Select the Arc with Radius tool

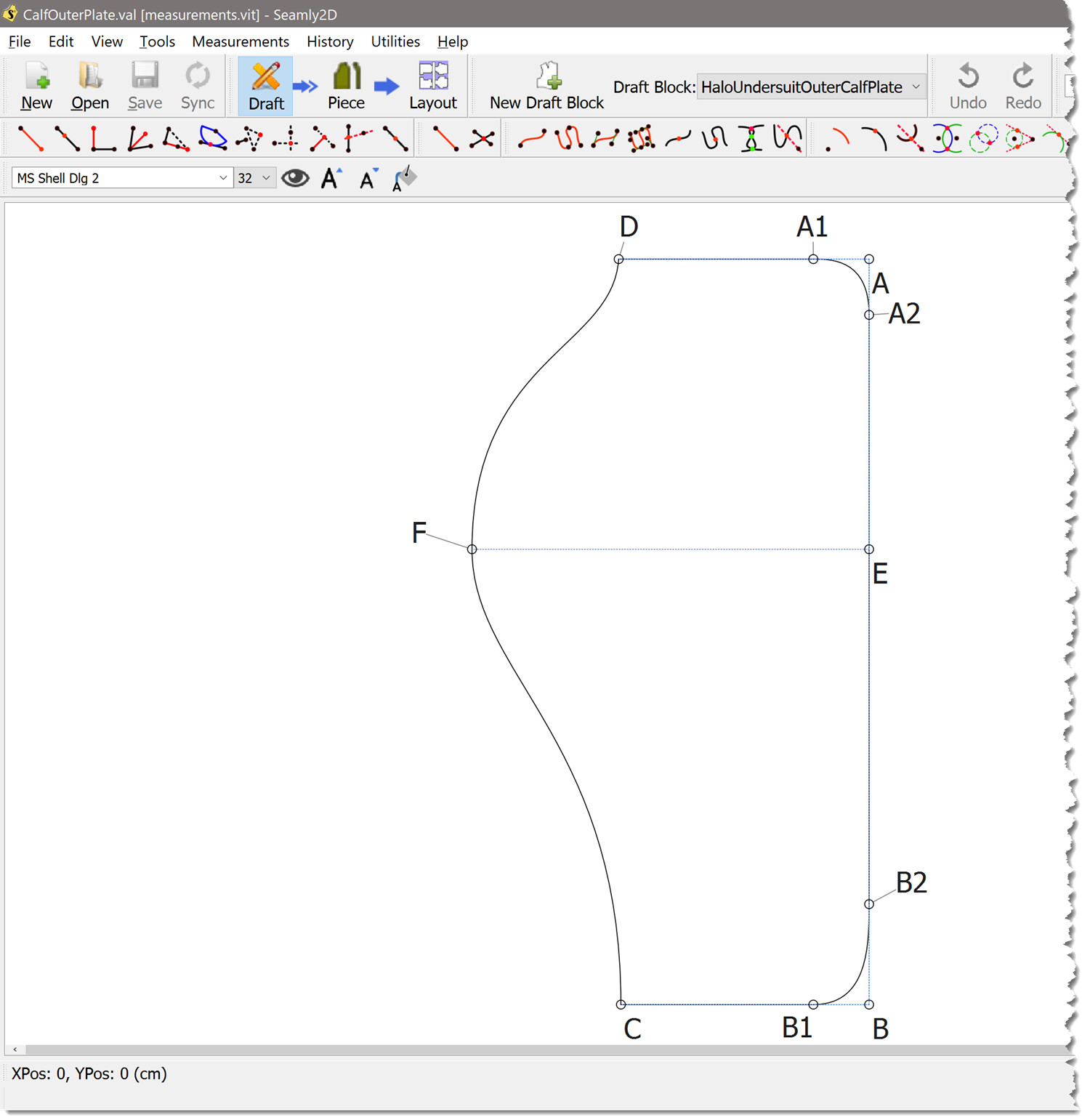(837, 138)
